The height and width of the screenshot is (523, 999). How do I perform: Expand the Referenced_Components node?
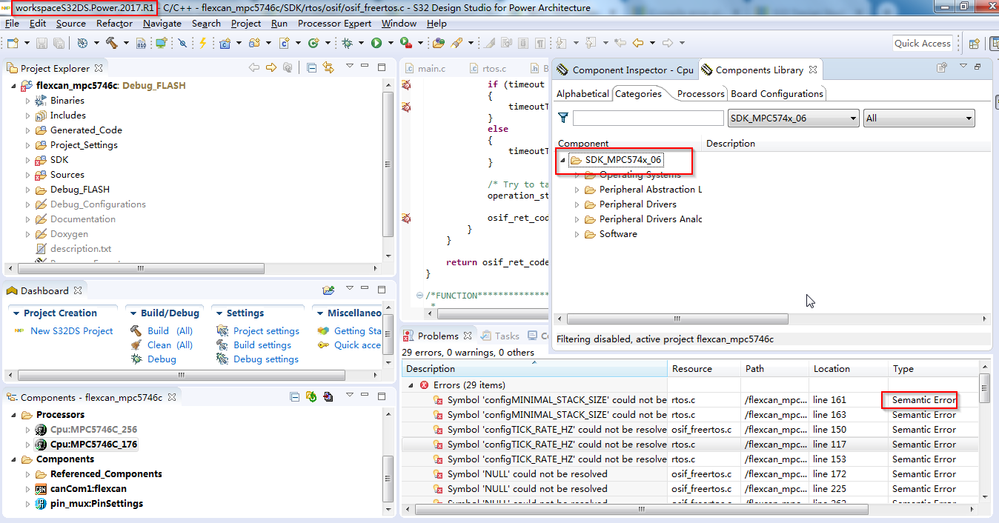click(x=27, y=474)
